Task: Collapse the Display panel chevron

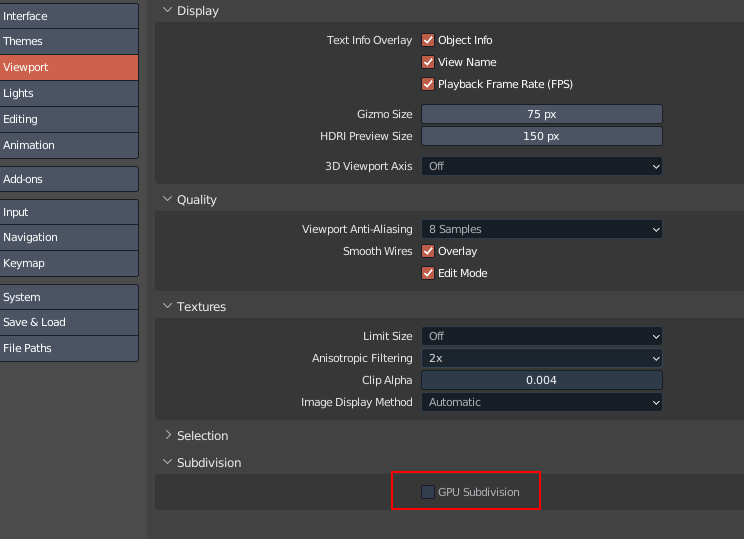Action: (167, 10)
